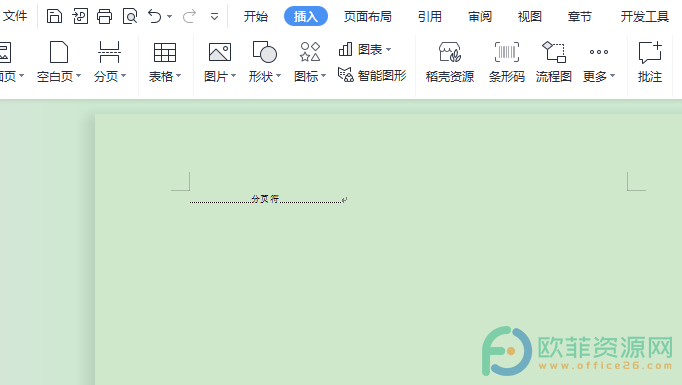
Task: Expand the 图片 dropdown arrow
Action: coord(234,76)
